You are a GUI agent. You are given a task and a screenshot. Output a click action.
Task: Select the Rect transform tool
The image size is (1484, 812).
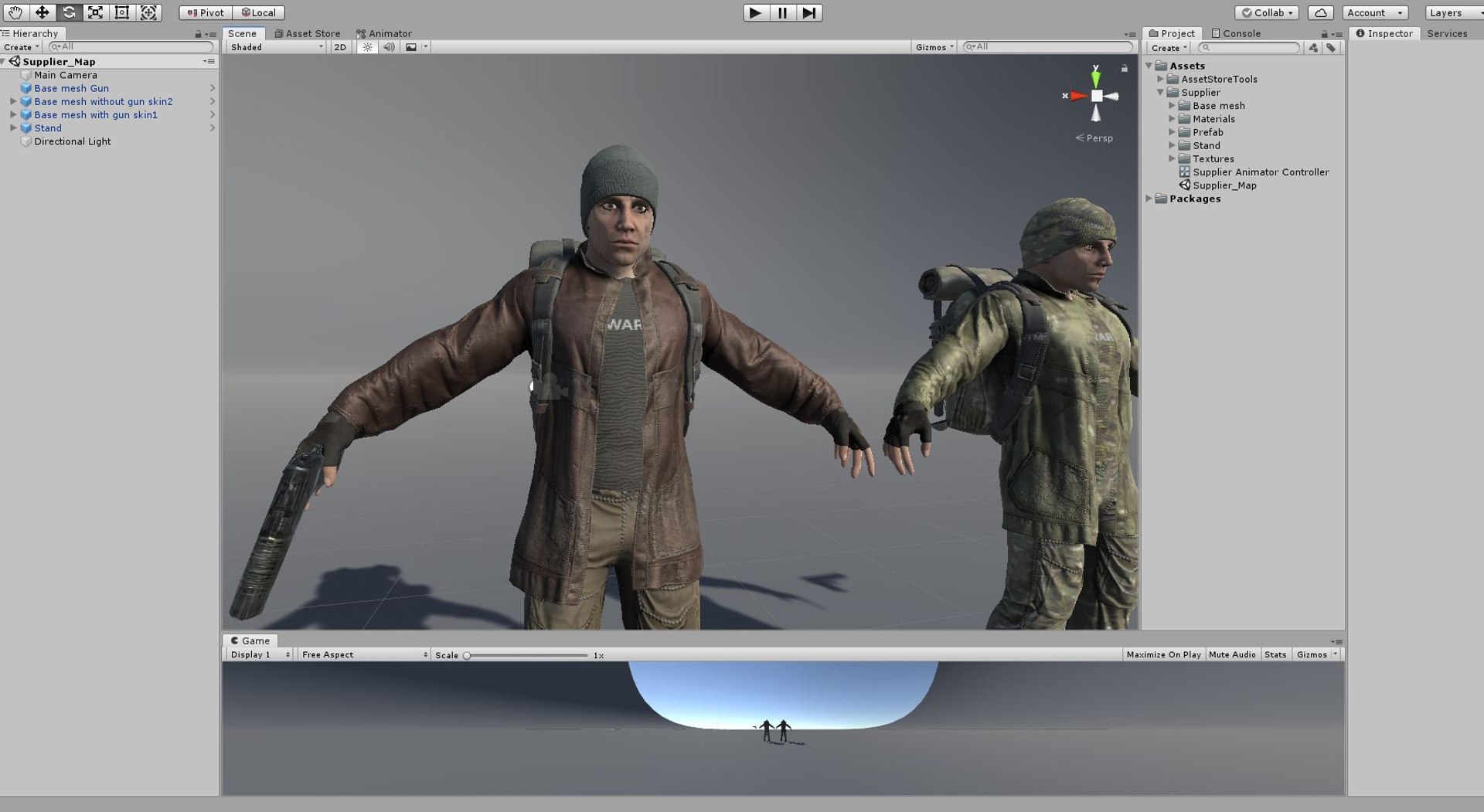click(x=121, y=12)
